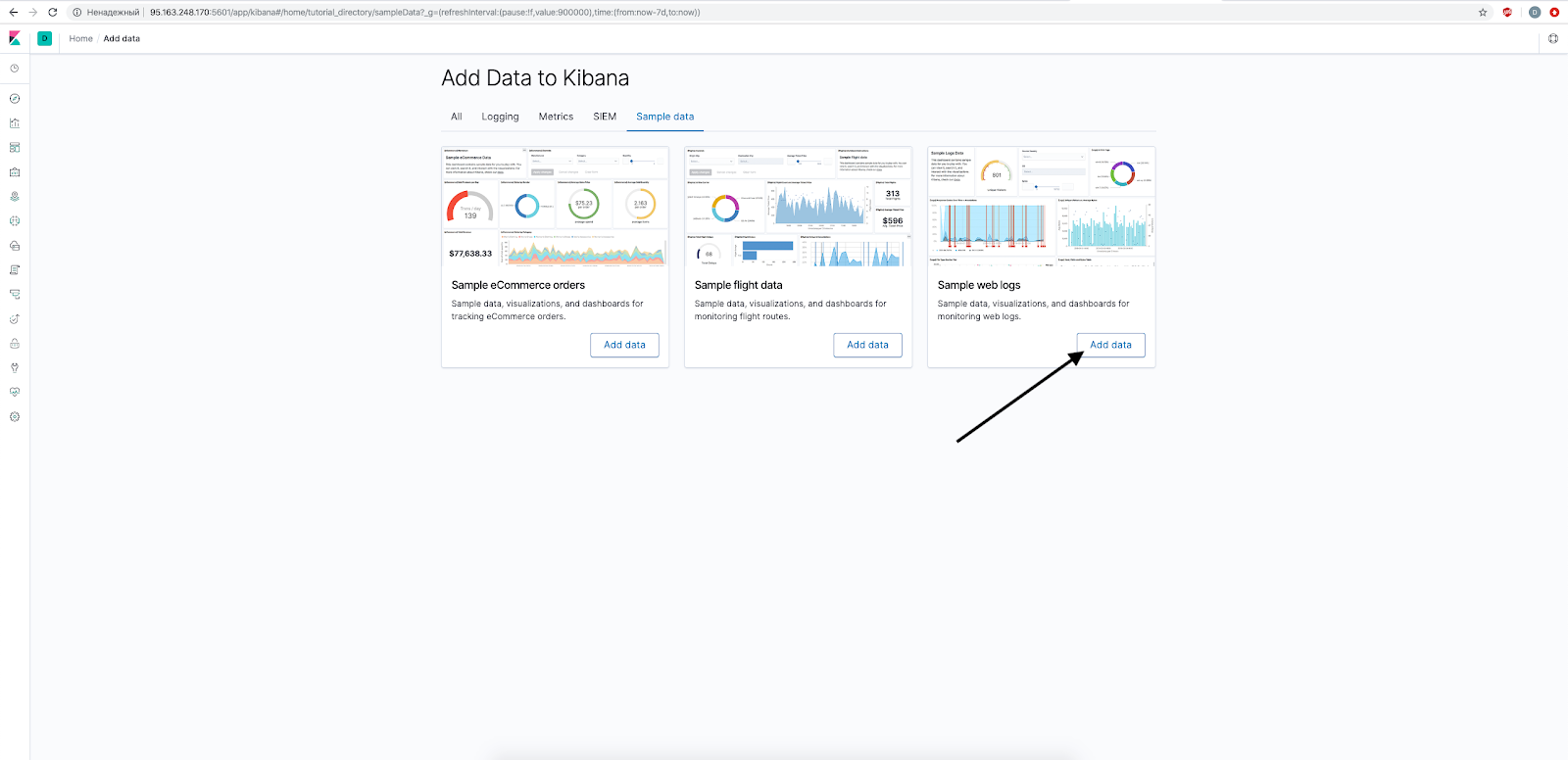Click the browser address bar URL
Screen dimensions: 1568x760
pos(425,13)
